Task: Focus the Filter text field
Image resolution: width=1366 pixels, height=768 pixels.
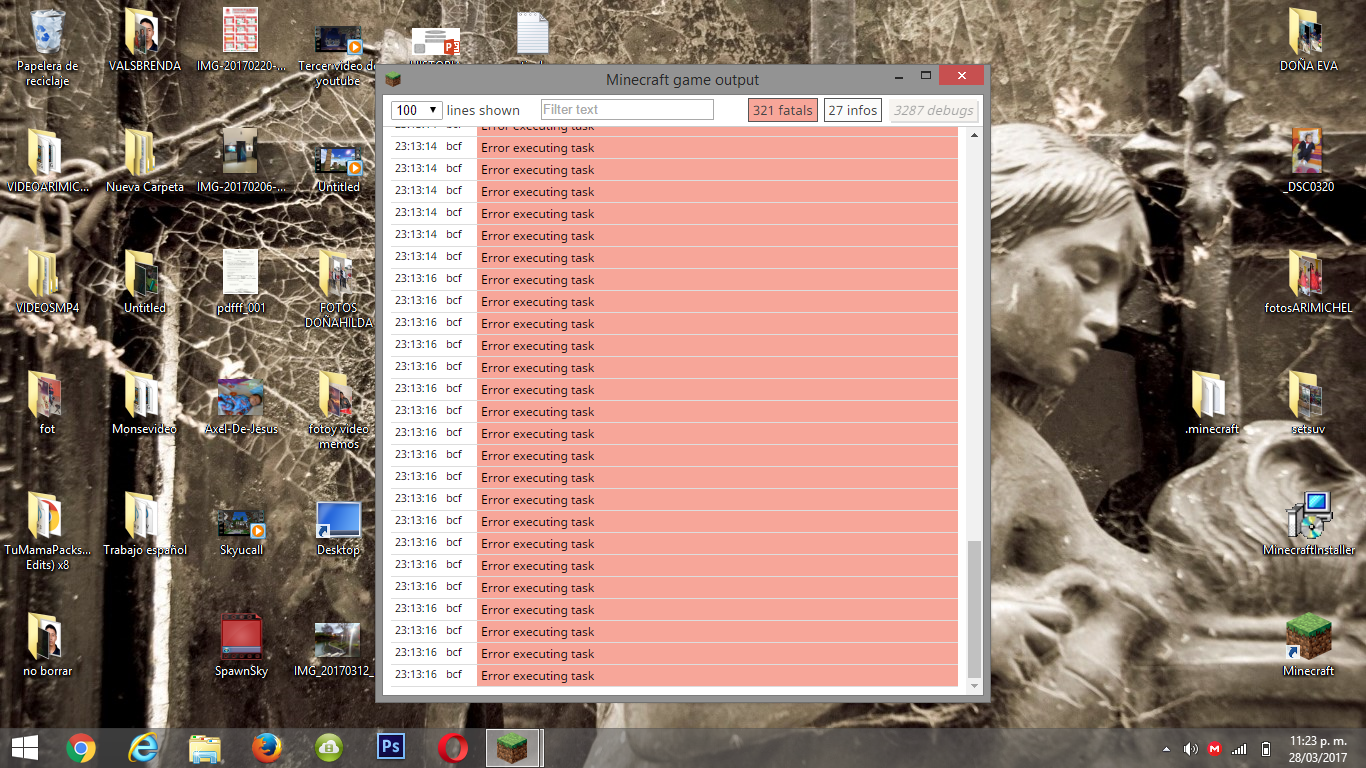Action: [x=627, y=110]
